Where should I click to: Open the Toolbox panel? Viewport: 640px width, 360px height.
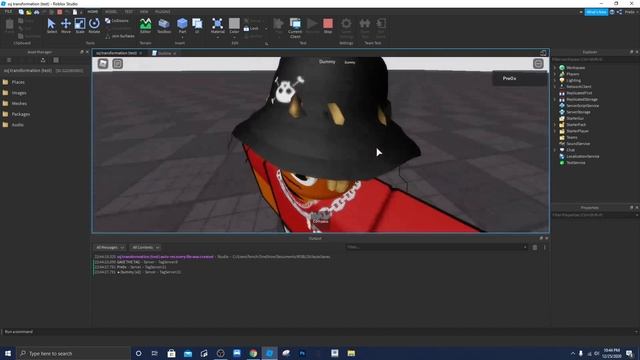coord(164,25)
